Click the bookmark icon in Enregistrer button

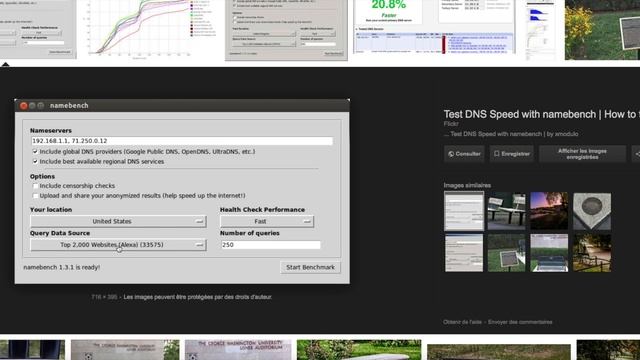(496, 154)
